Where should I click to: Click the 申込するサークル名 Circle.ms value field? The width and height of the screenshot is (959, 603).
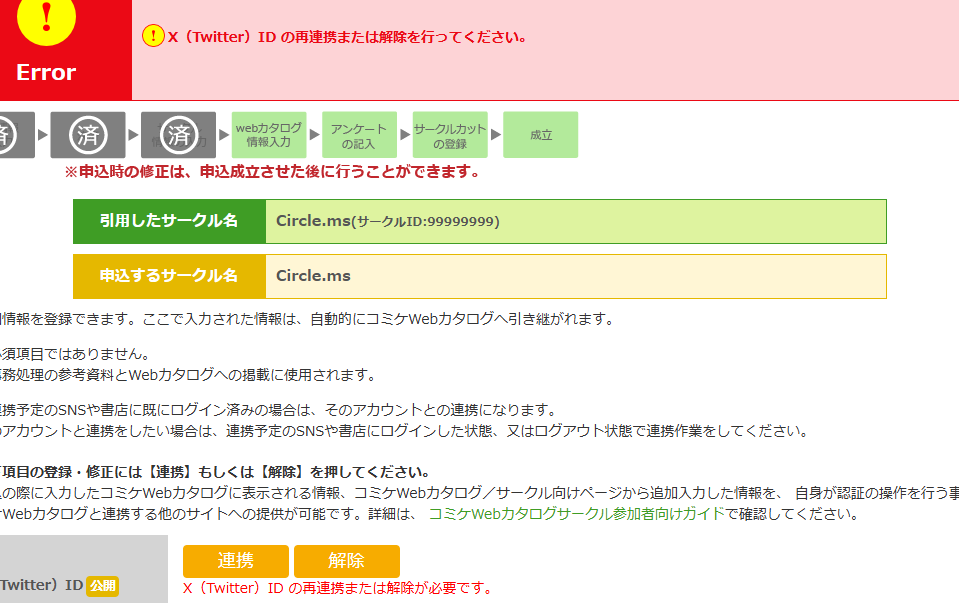pyautogui.click(x=575, y=276)
